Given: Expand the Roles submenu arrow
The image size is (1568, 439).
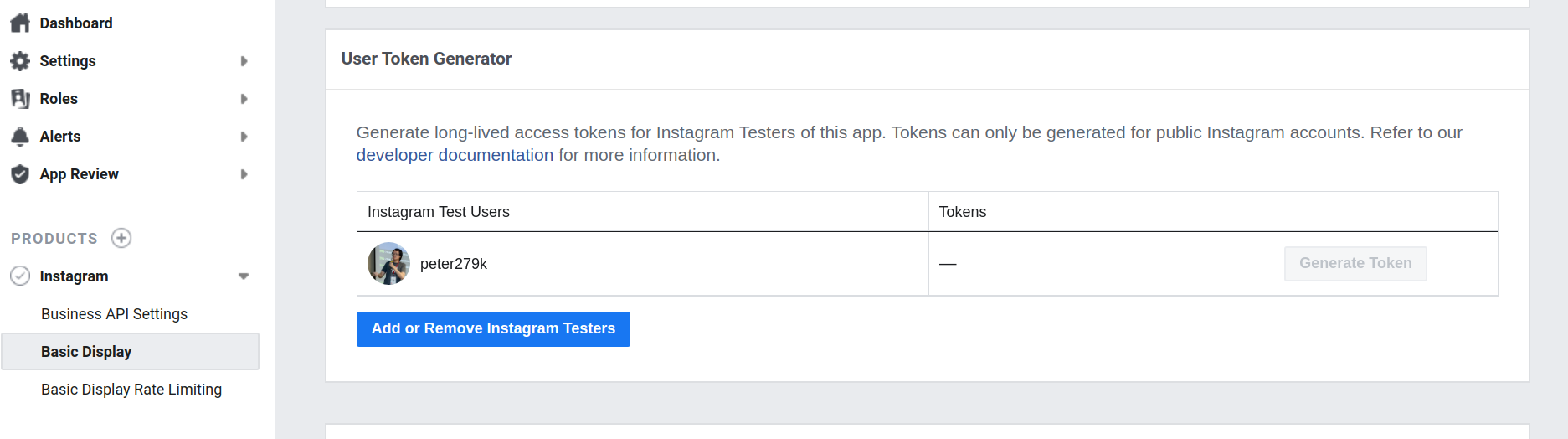Looking at the screenshot, I should click(244, 99).
